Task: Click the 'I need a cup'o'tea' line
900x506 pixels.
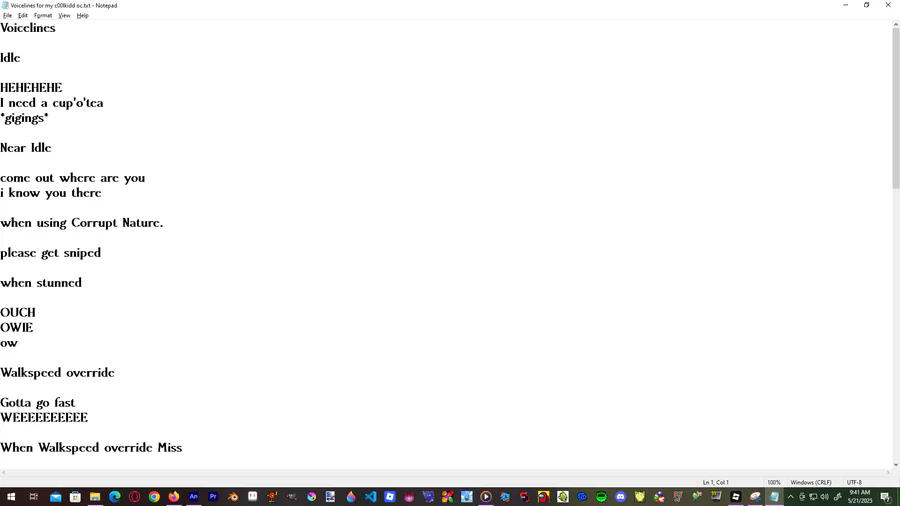Action: pyautogui.click(x=52, y=103)
